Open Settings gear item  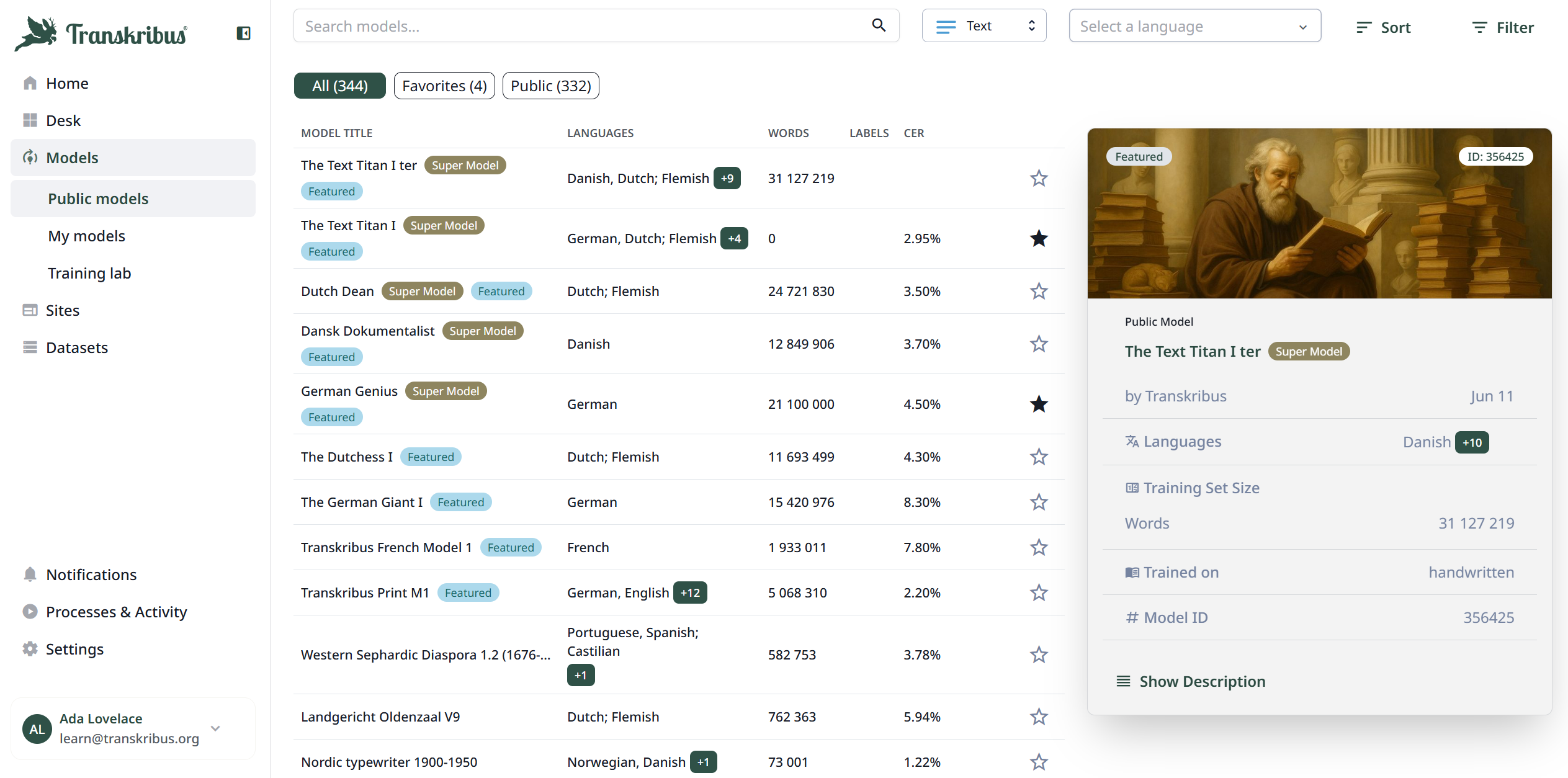[74, 649]
